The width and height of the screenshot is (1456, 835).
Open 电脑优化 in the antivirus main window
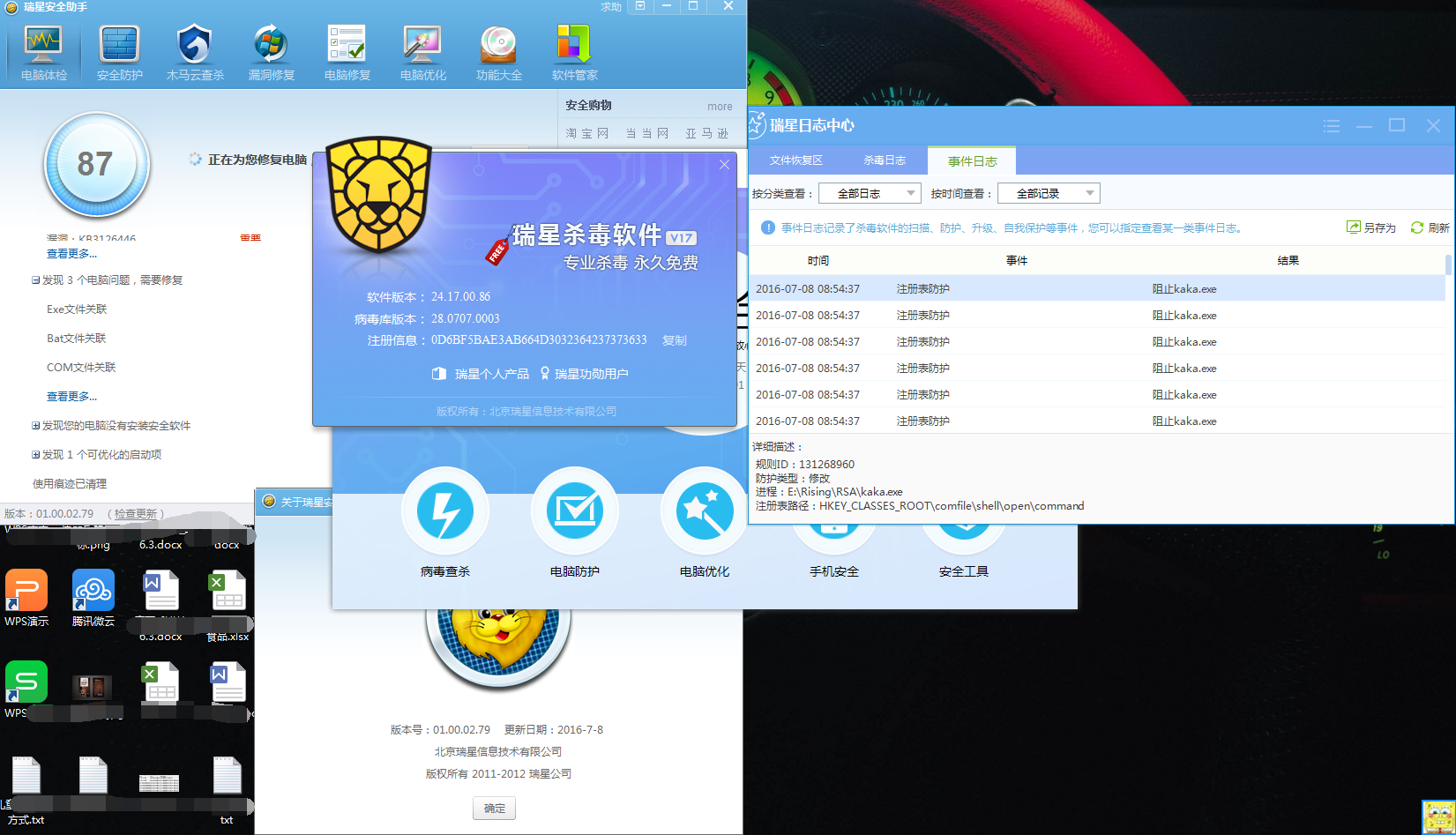(x=705, y=511)
